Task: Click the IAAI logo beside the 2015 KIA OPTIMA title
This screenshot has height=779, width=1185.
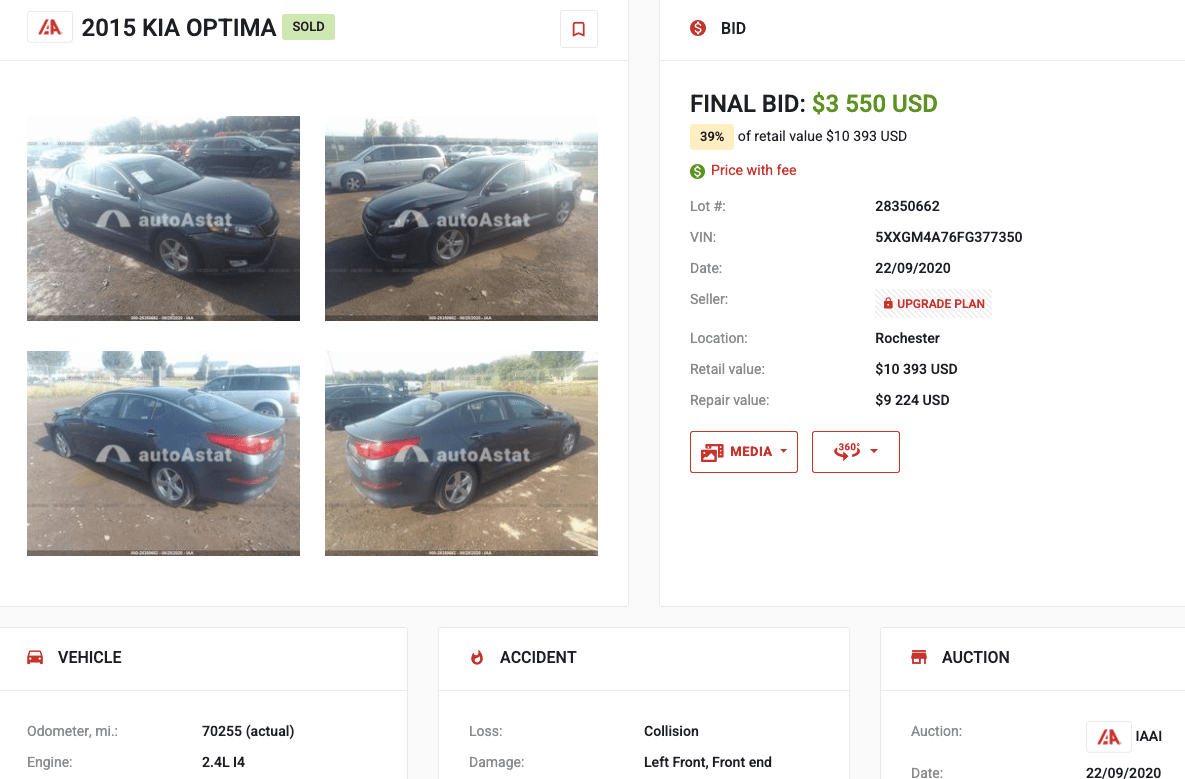Action: 50,27
